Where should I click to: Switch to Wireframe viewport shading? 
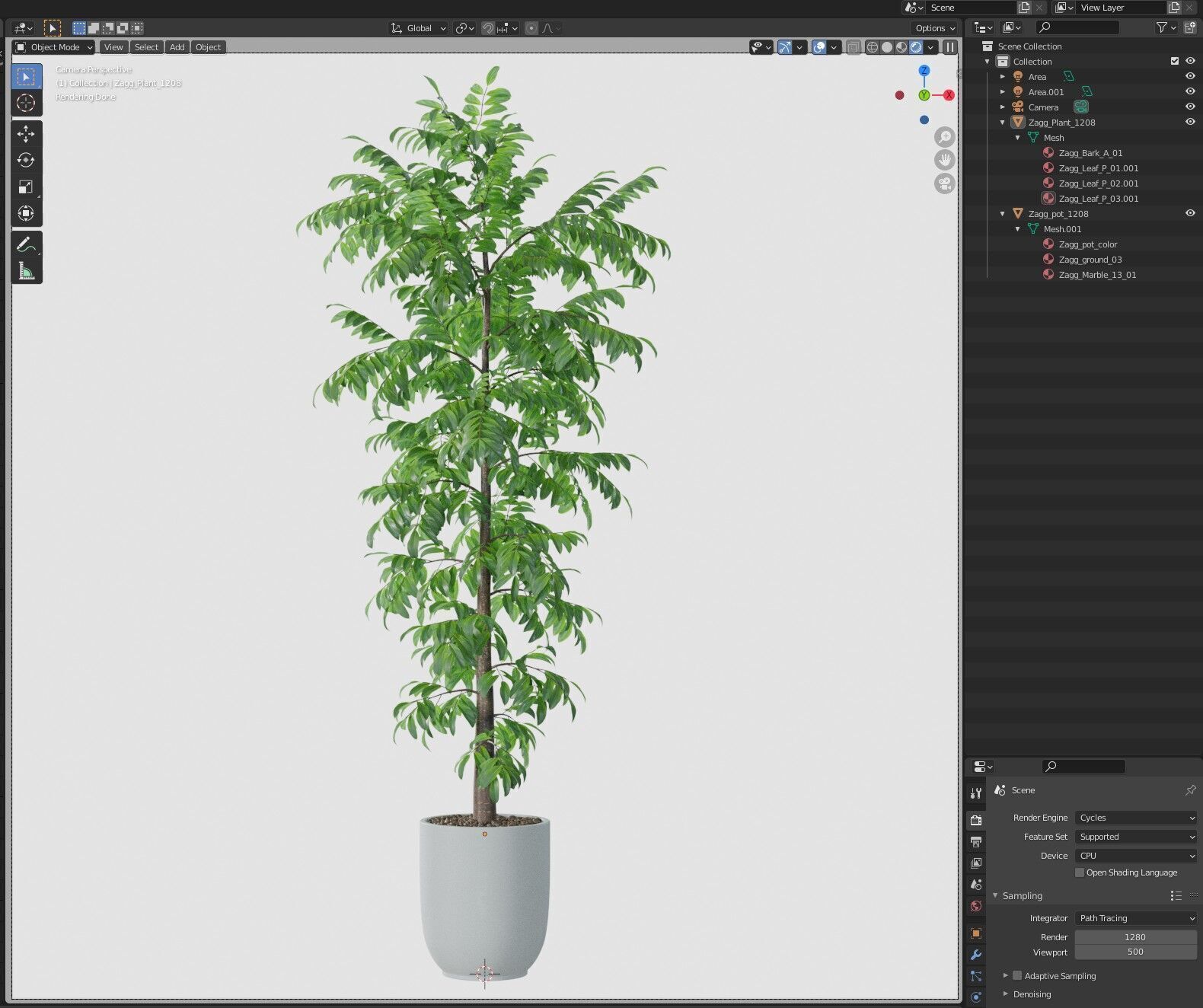[x=873, y=47]
